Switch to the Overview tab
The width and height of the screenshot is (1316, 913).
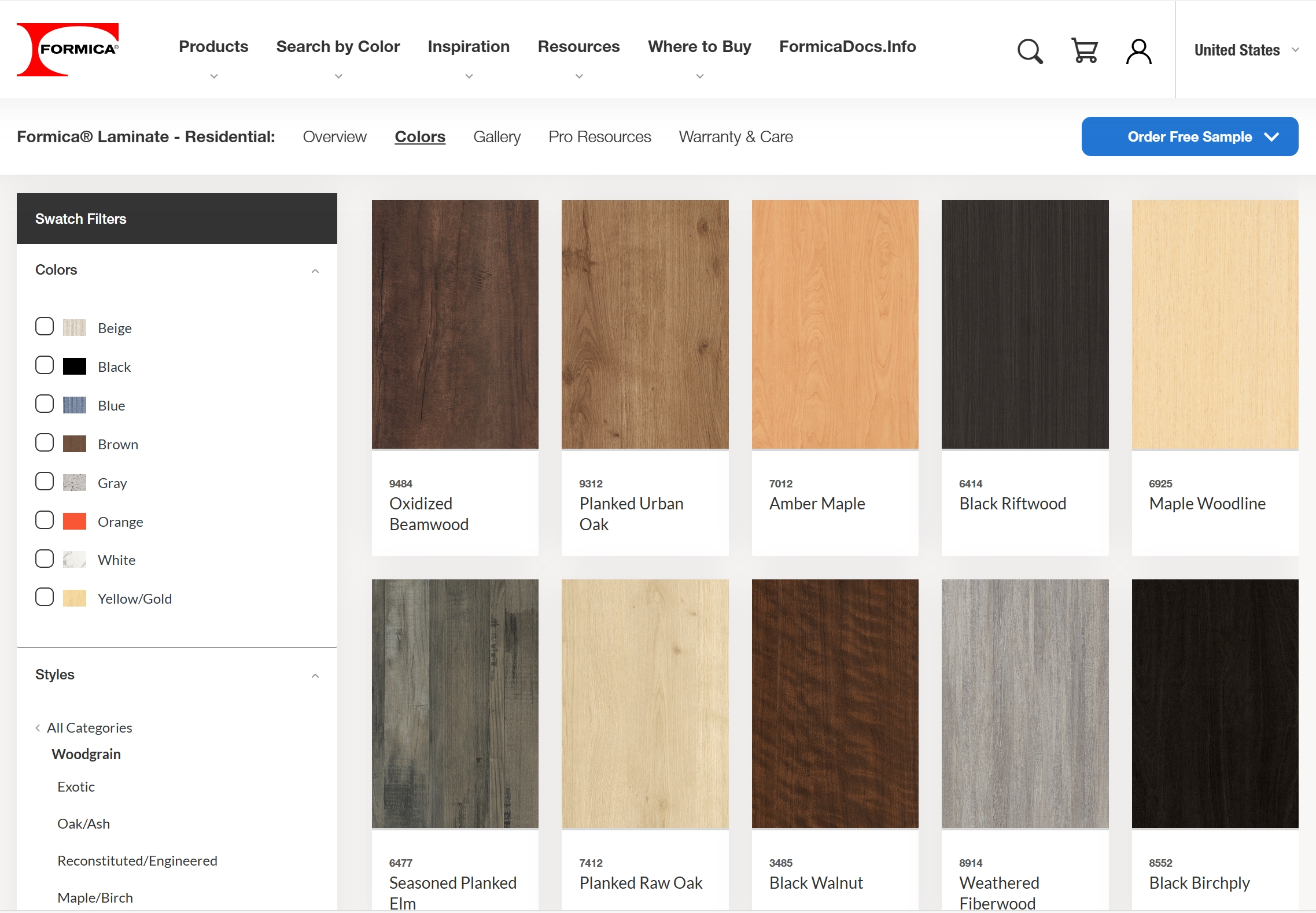point(334,137)
